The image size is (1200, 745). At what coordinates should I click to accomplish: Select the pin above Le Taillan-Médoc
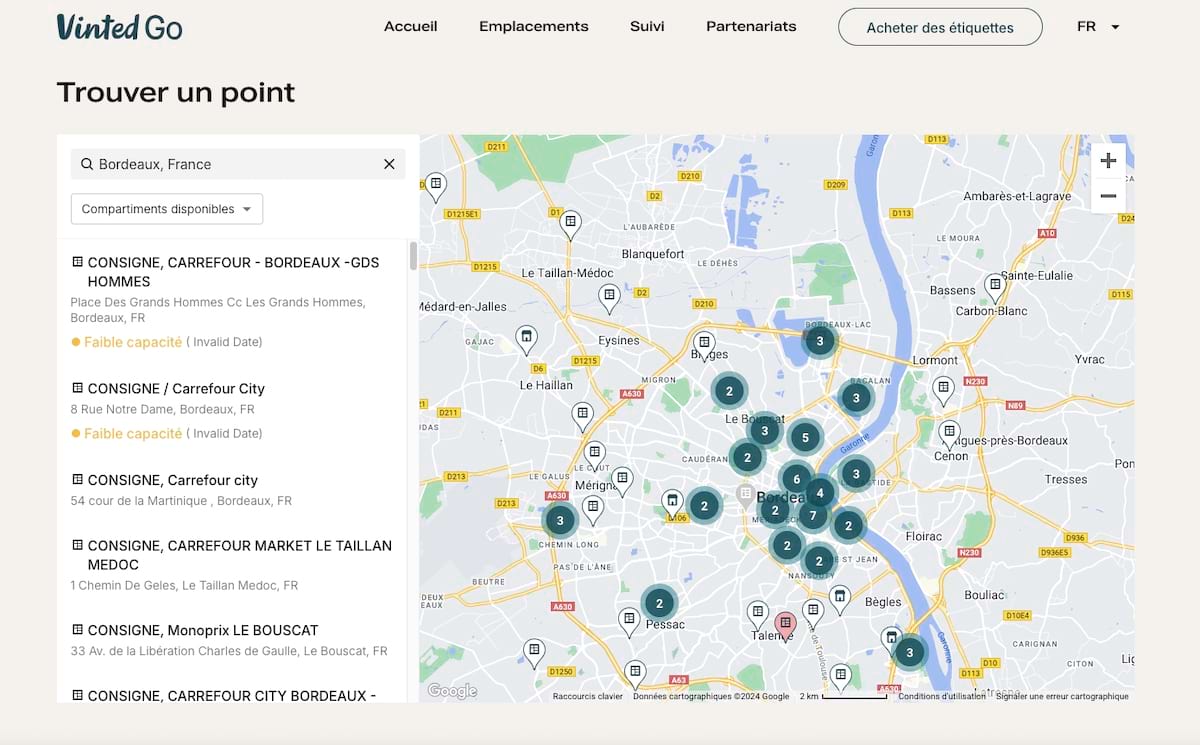570,224
